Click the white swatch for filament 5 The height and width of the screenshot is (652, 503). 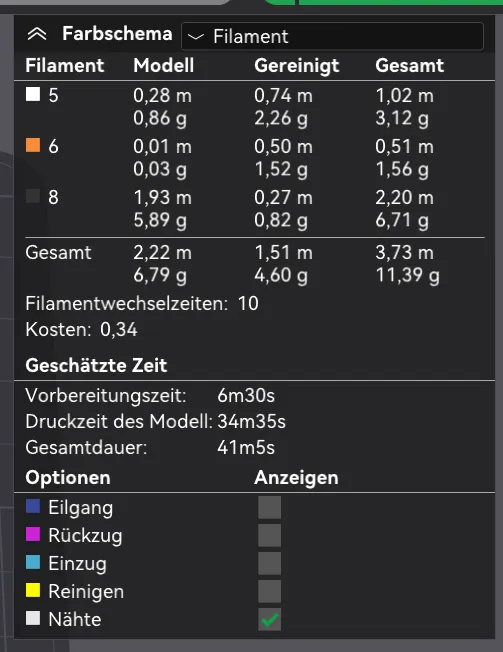point(33,94)
